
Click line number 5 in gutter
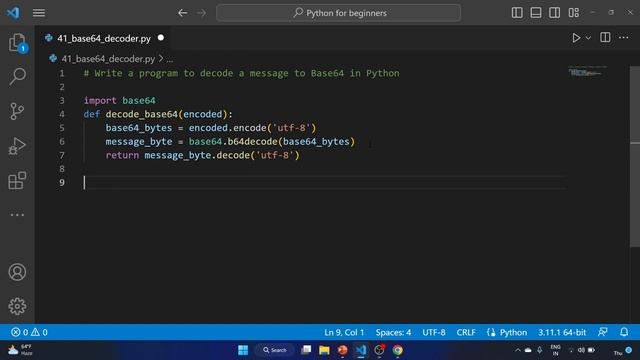click(x=62, y=128)
